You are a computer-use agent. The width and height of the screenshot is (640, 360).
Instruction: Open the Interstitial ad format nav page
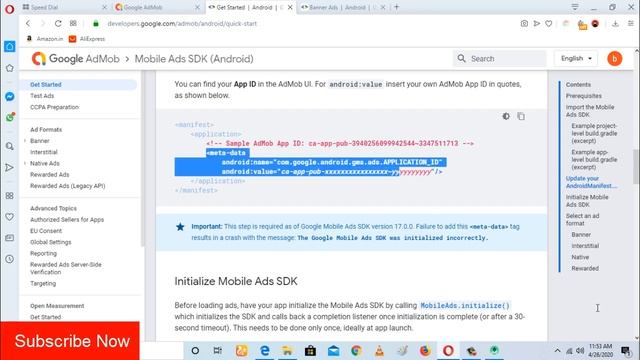click(x=44, y=152)
